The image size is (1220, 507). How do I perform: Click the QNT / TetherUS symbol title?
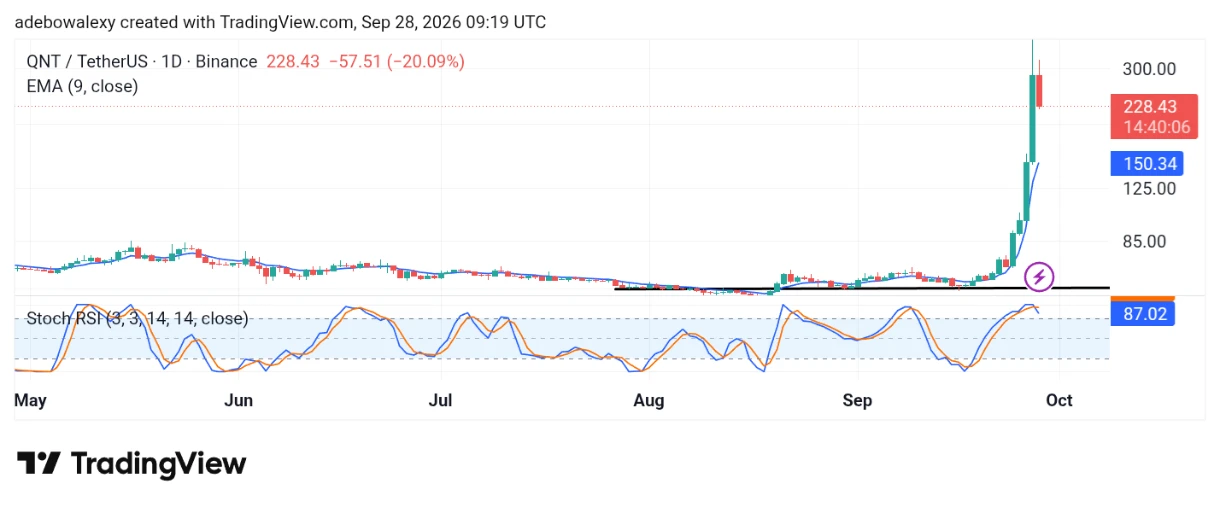[141, 62]
